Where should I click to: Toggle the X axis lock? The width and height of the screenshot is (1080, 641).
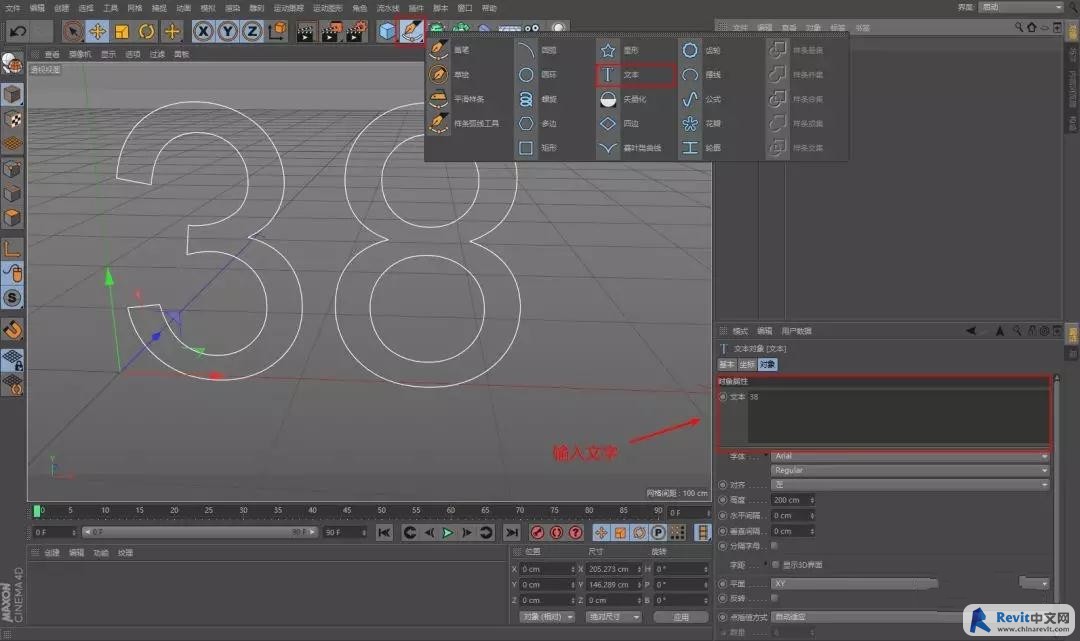[202, 31]
